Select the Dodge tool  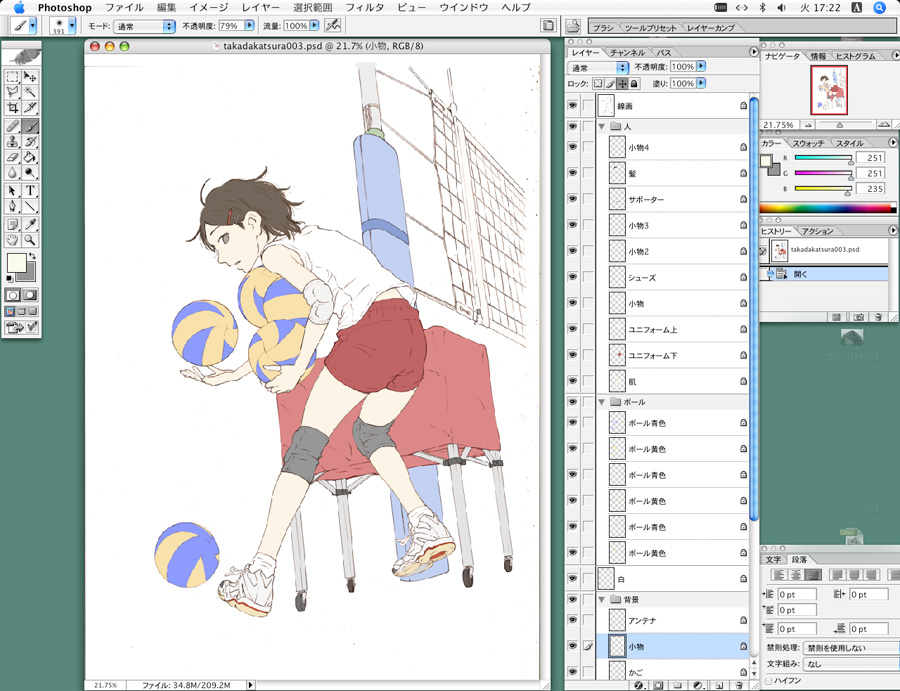point(30,172)
